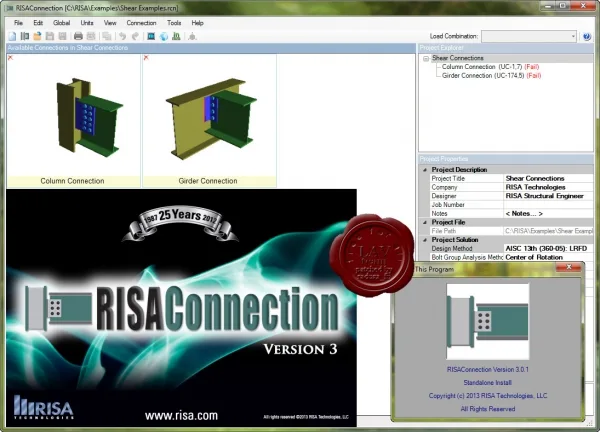Collapse the Project Description section
Screen dimensions: 600x432
(425, 170)
